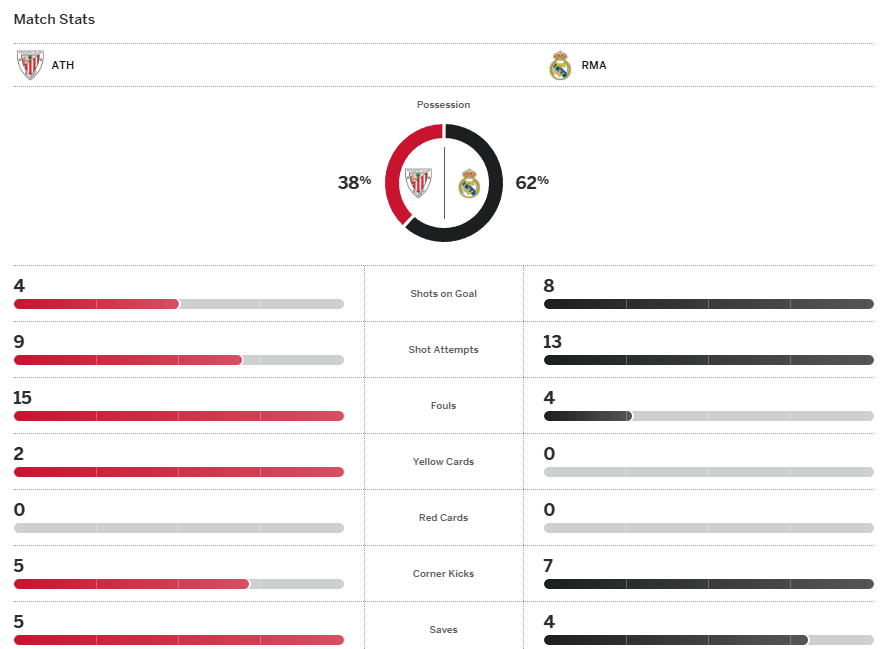Click the Athletic Yellow Cards bar
Image resolution: width=889 pixels, height=649 pixels.
point(178,472)
